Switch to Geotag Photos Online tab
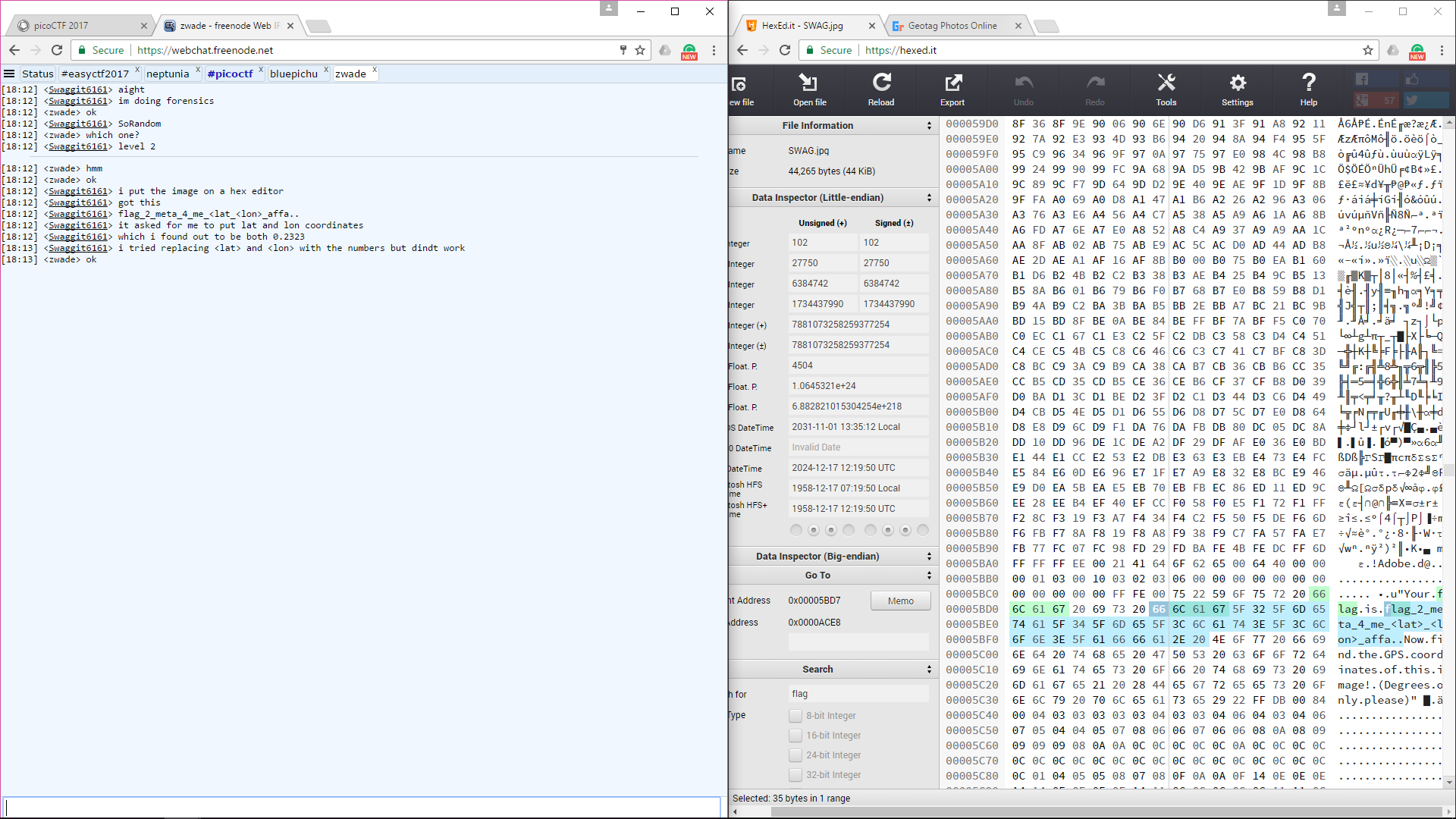1456x819 pixels. point(954,26)
